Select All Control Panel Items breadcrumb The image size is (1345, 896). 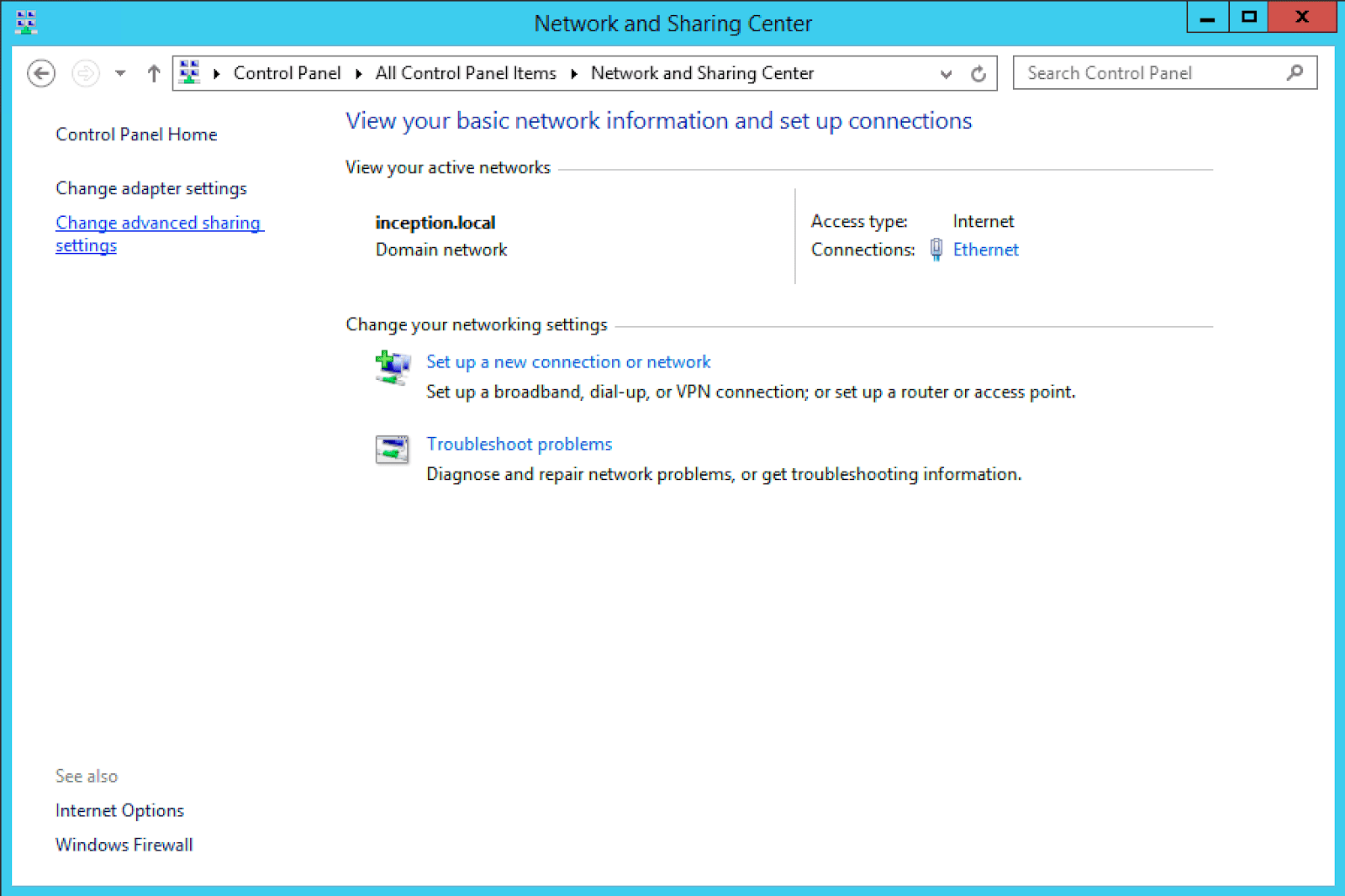pyautogui.click(x=466, y=73)
